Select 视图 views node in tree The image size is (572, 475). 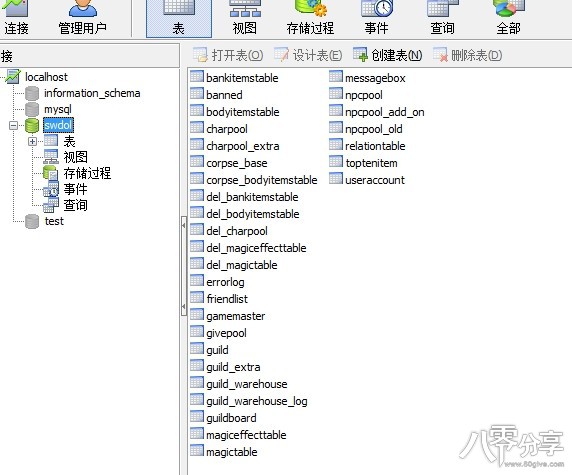pyautogui.click(x=76, y=157)
